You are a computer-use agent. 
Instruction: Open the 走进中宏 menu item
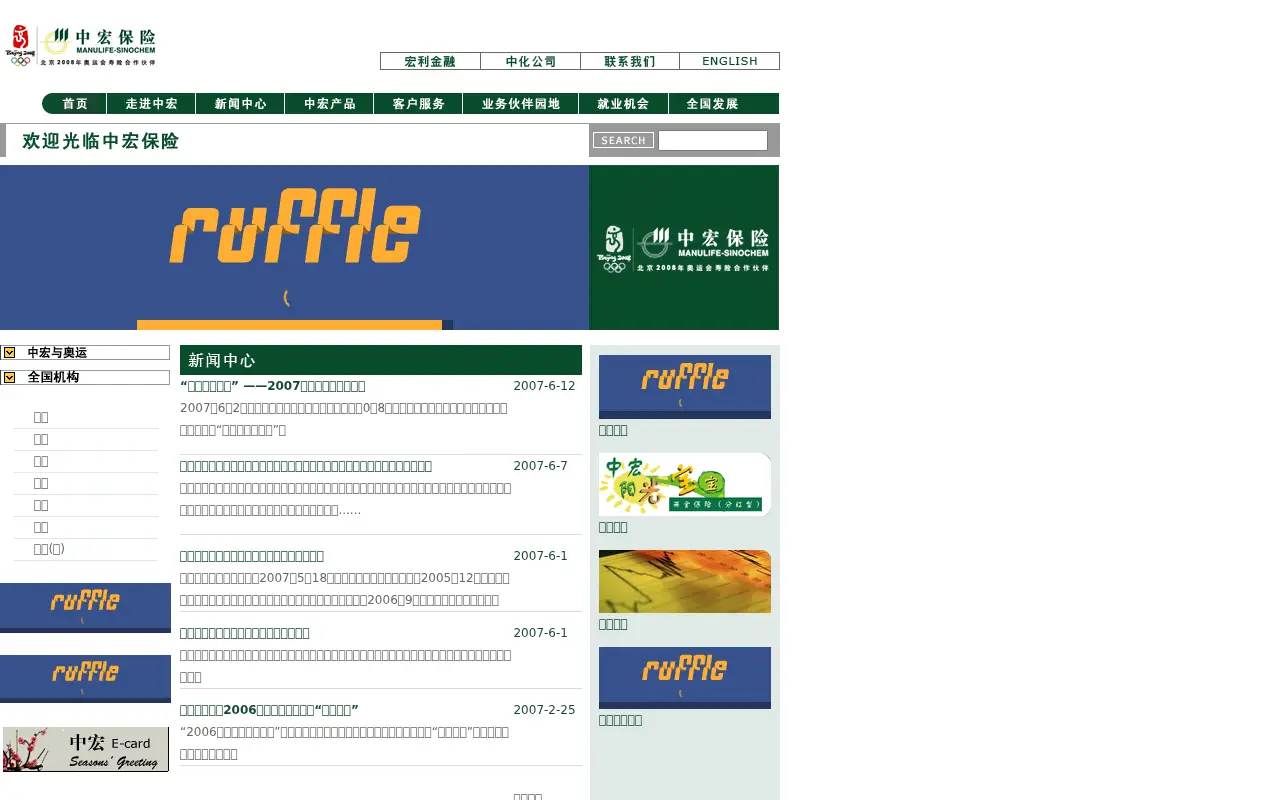click(x=151, y=104)
